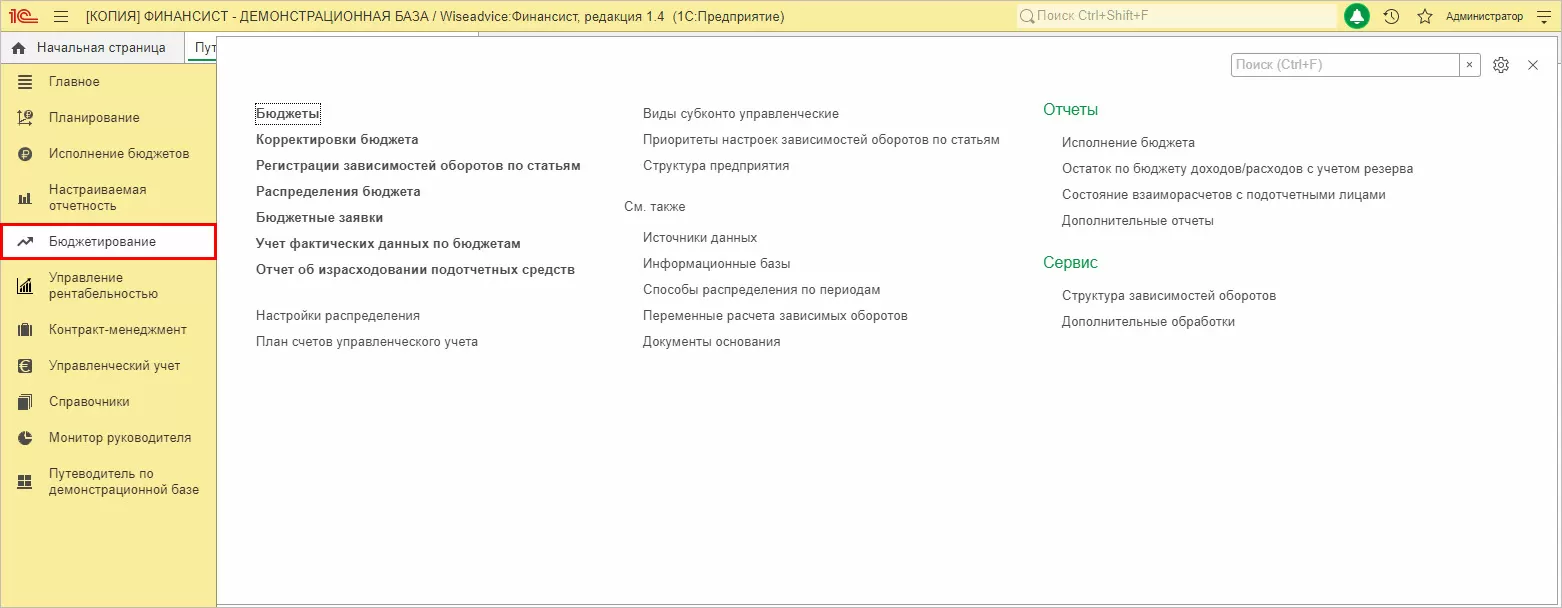The height and width of the screenshot is (608, 1562).
Task: Open Настраиваемая отчетность section
Action: click(x=108, y=197)
